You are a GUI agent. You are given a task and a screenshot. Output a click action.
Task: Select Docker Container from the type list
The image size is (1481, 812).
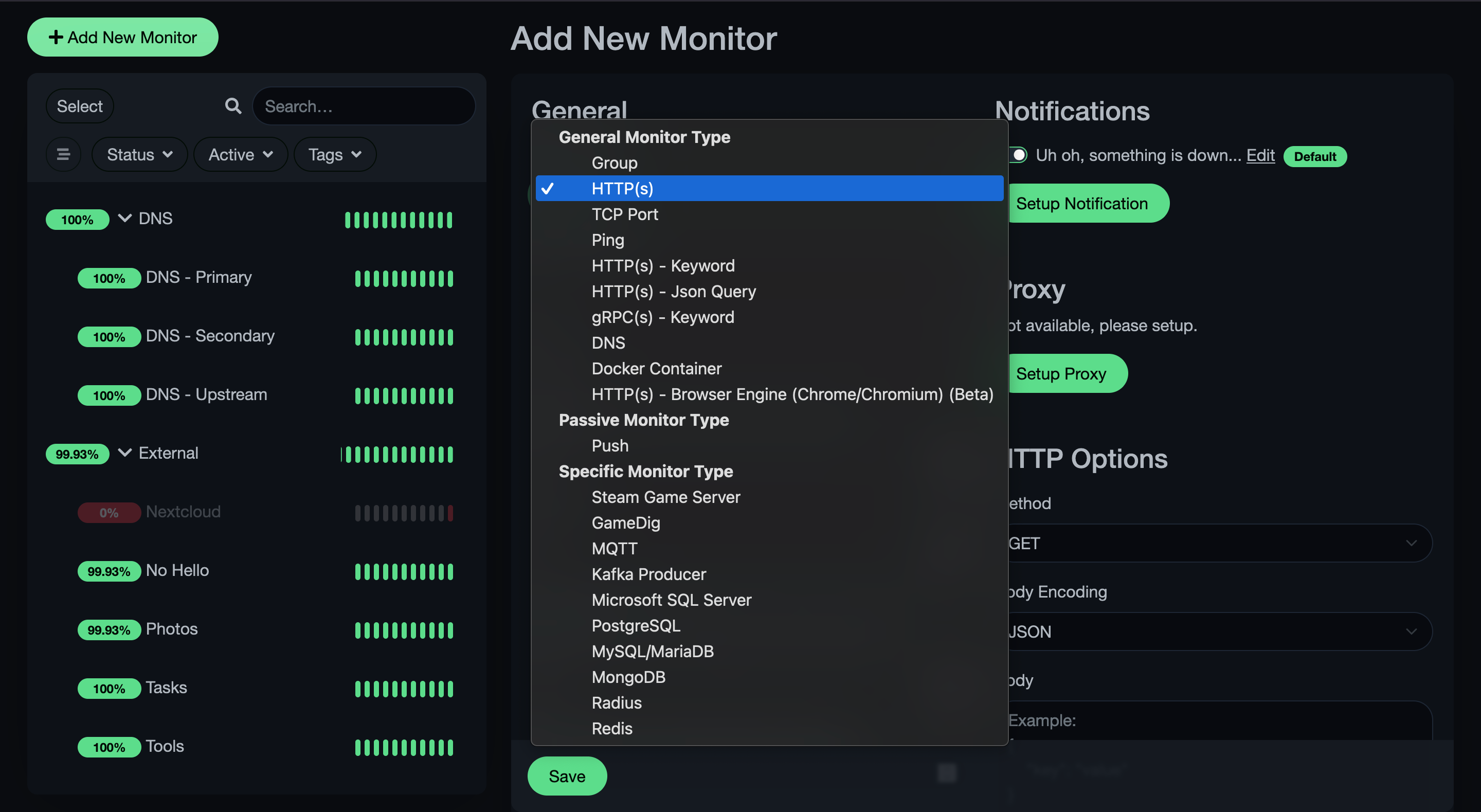click(x=656, y=368)
